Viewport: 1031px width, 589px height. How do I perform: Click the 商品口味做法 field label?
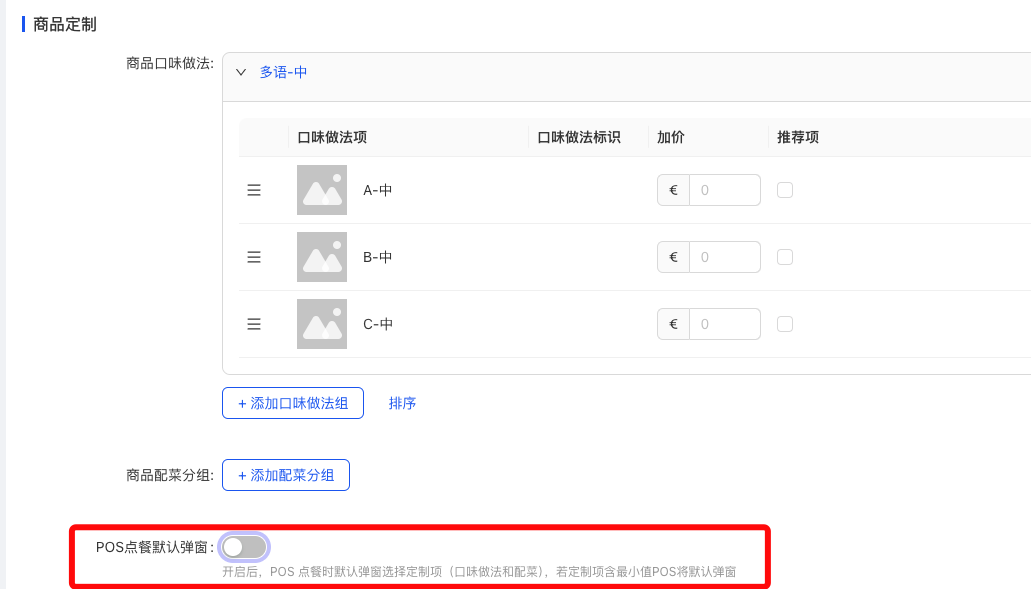pyautogui.click(x=170, y=63)
